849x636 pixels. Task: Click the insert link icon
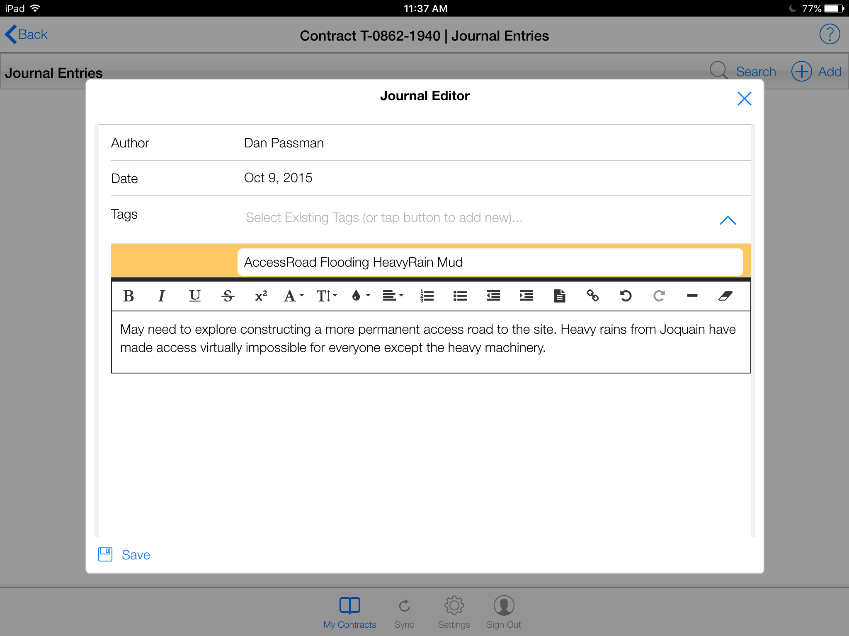tap(593, 296)
